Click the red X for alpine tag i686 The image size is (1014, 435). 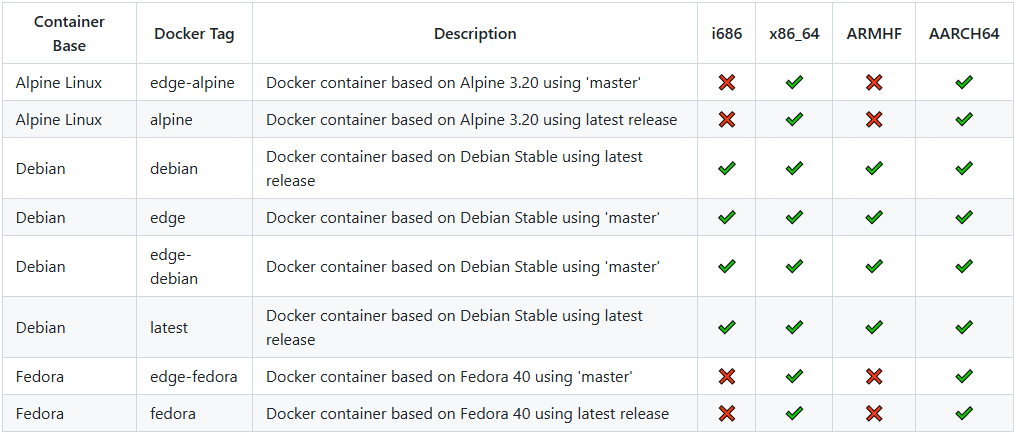click(x=727, y=120)
